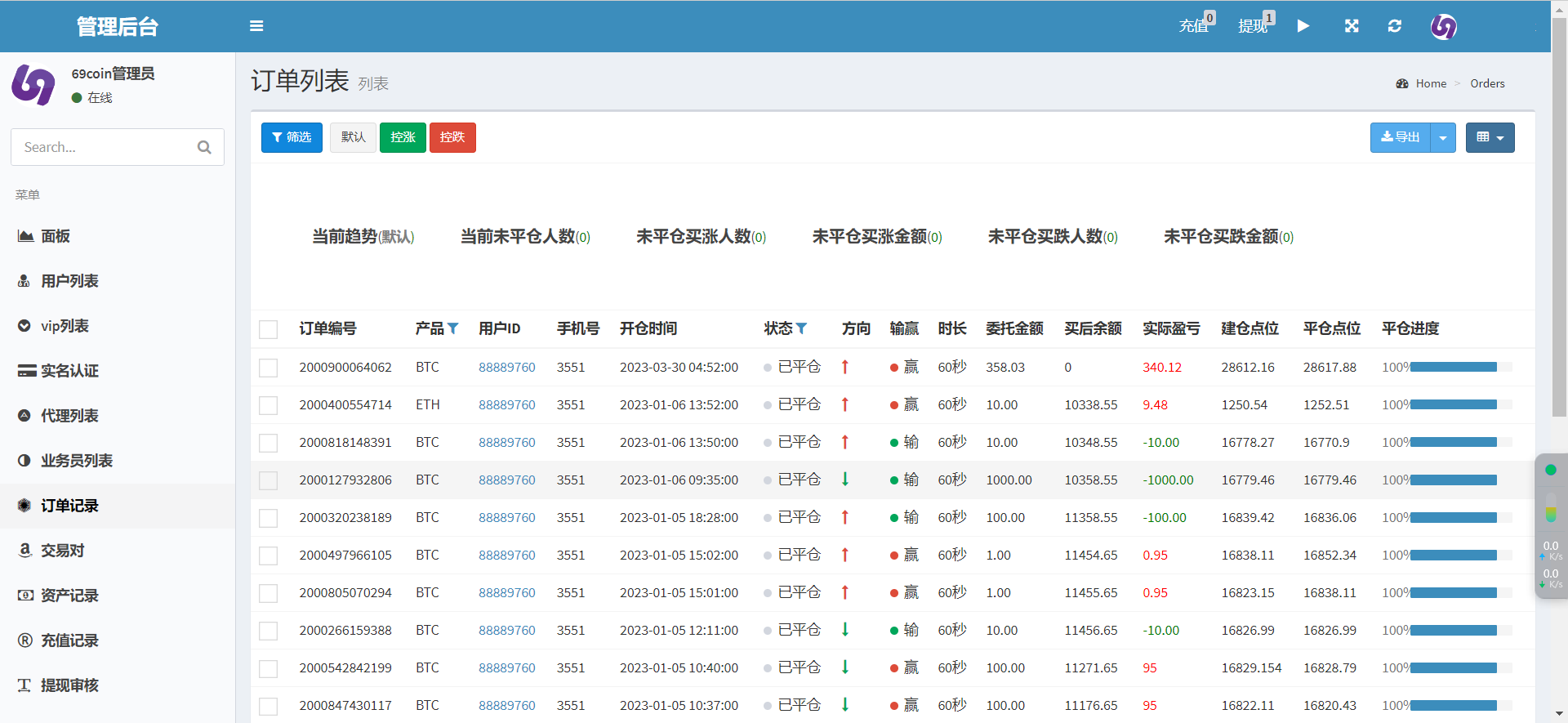Image resolution: width=1568 pixels, height=723 pixels.
Task: Click green status dot on right widget
Action: point(1551,470)
